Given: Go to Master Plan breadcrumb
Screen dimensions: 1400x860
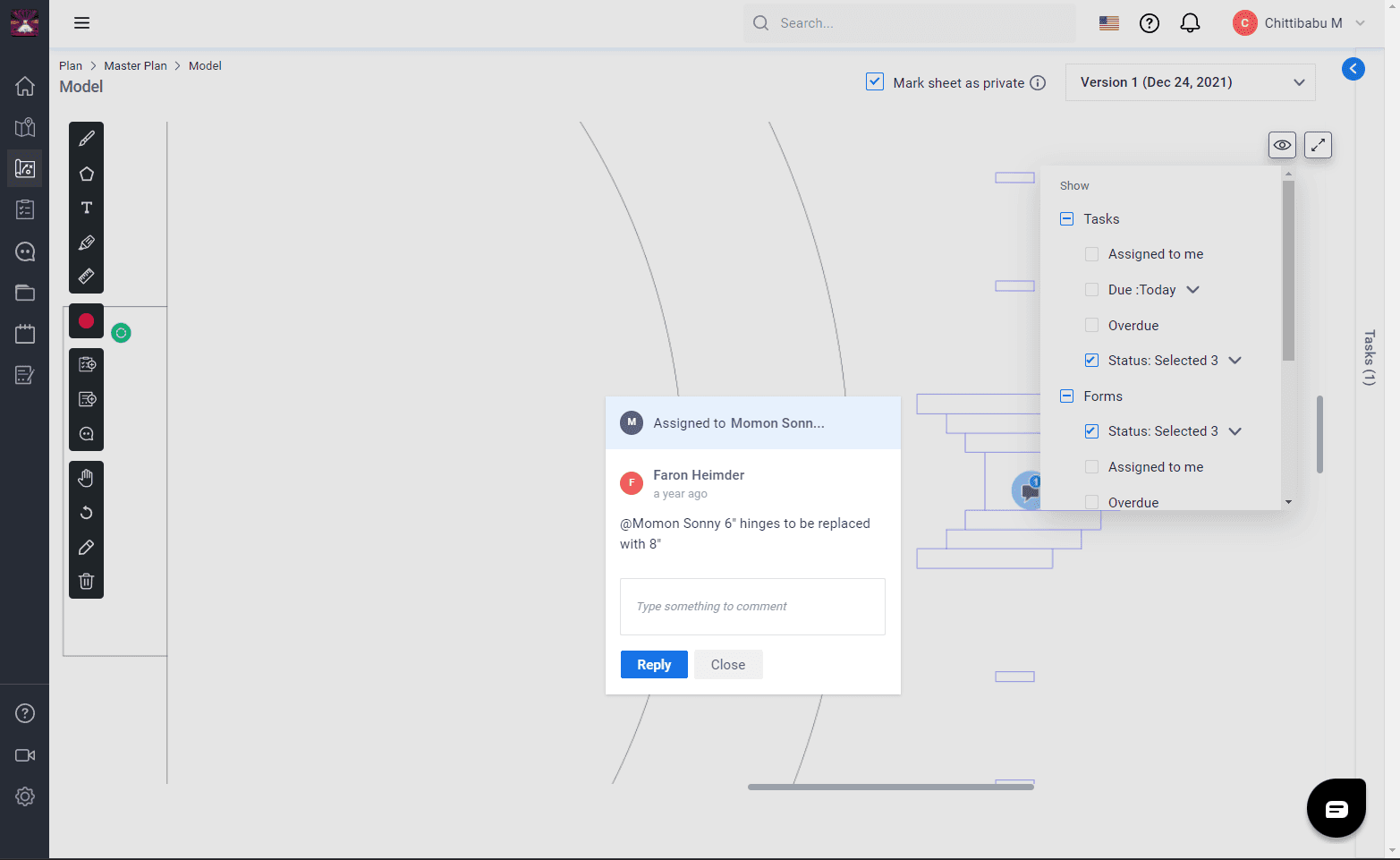Looking at the screenshot, I should [x=135, y=66].
